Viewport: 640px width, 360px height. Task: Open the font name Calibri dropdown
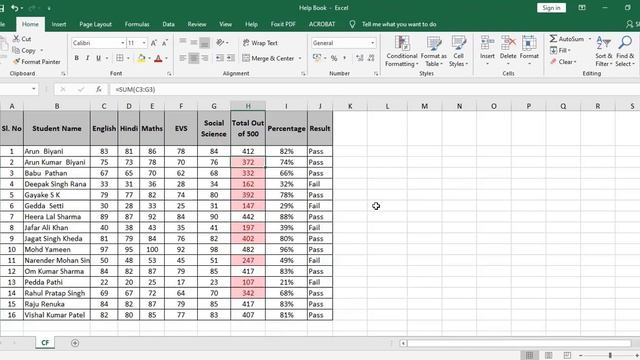[122, 43]
